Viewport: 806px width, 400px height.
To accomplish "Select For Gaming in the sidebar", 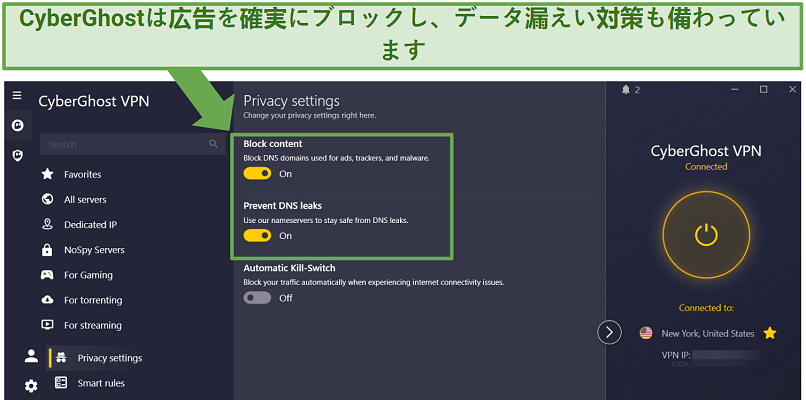I will pos(88,275).
